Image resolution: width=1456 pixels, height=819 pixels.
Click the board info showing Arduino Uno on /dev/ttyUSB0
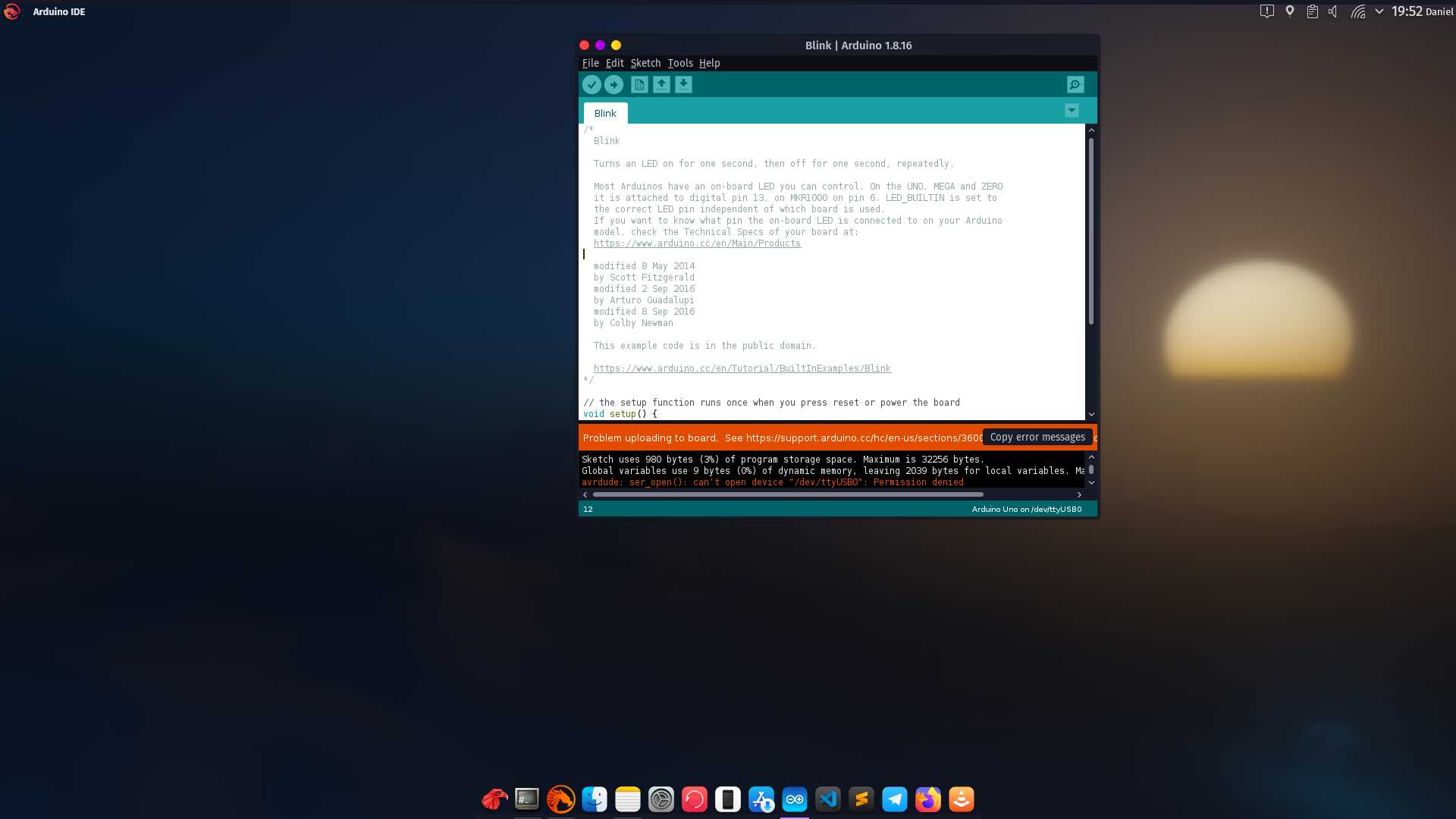[1027, 509]
